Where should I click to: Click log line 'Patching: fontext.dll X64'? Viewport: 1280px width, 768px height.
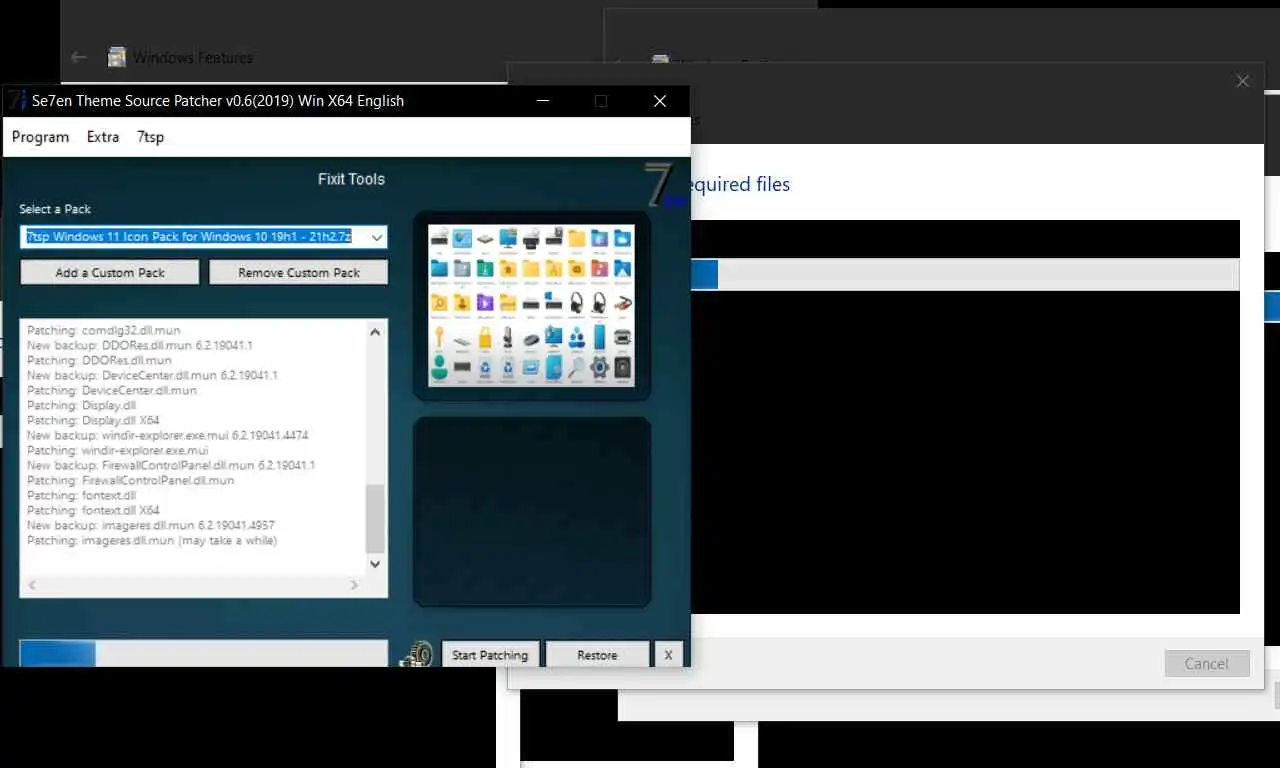(93, 510)
